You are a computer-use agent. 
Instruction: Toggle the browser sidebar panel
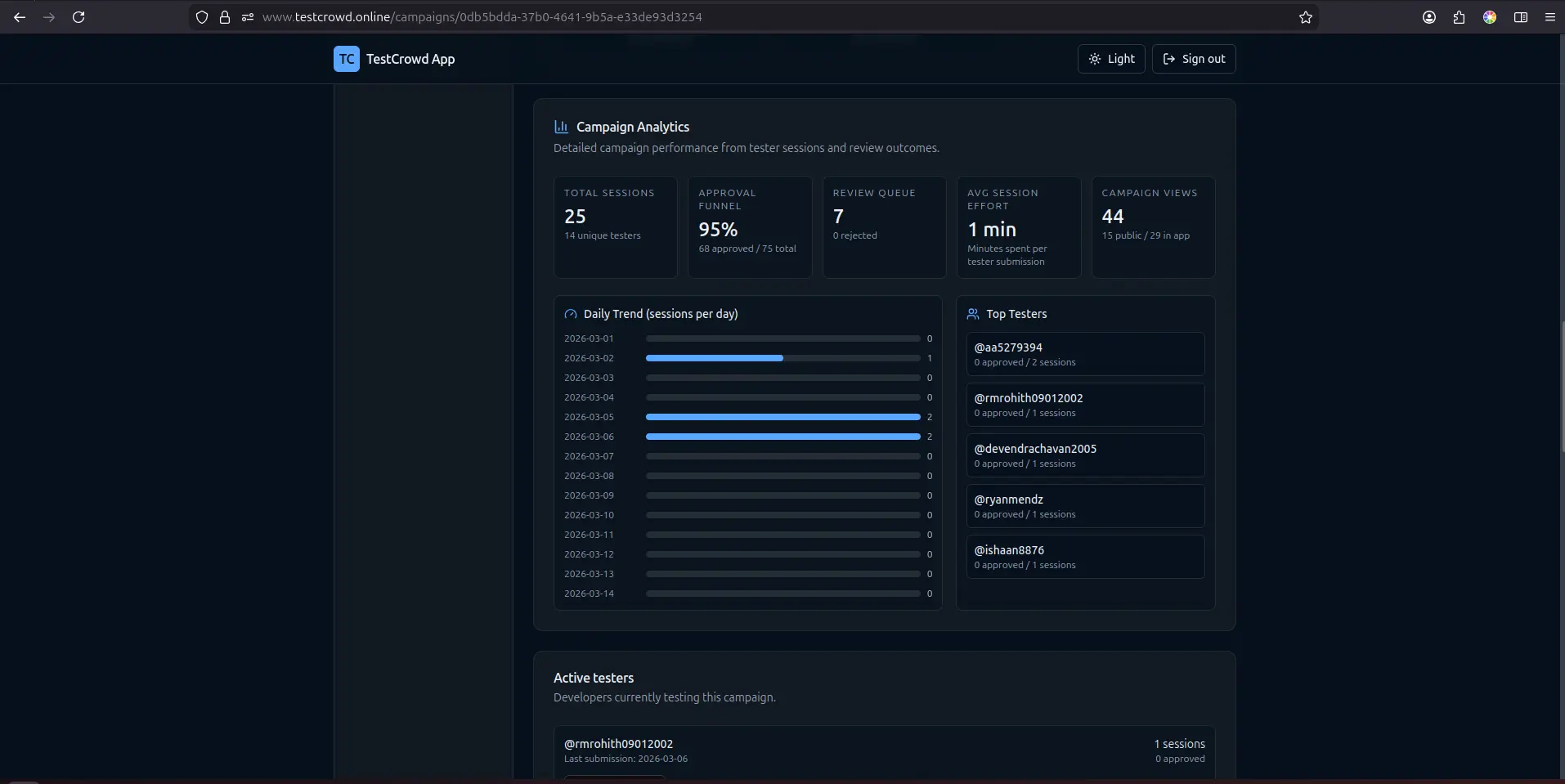(x=1520, y=17)
